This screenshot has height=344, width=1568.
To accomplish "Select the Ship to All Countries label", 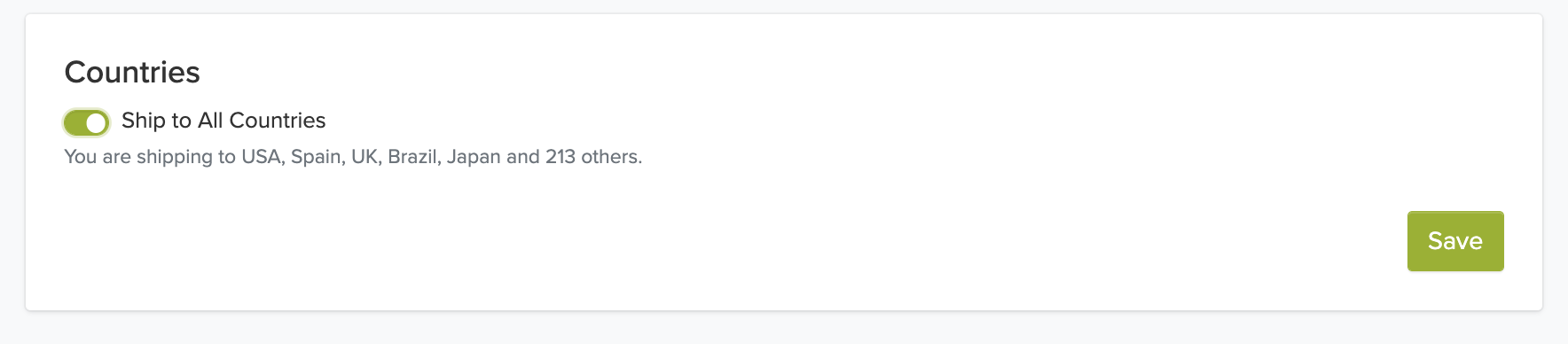I will (x=223, y=121).
